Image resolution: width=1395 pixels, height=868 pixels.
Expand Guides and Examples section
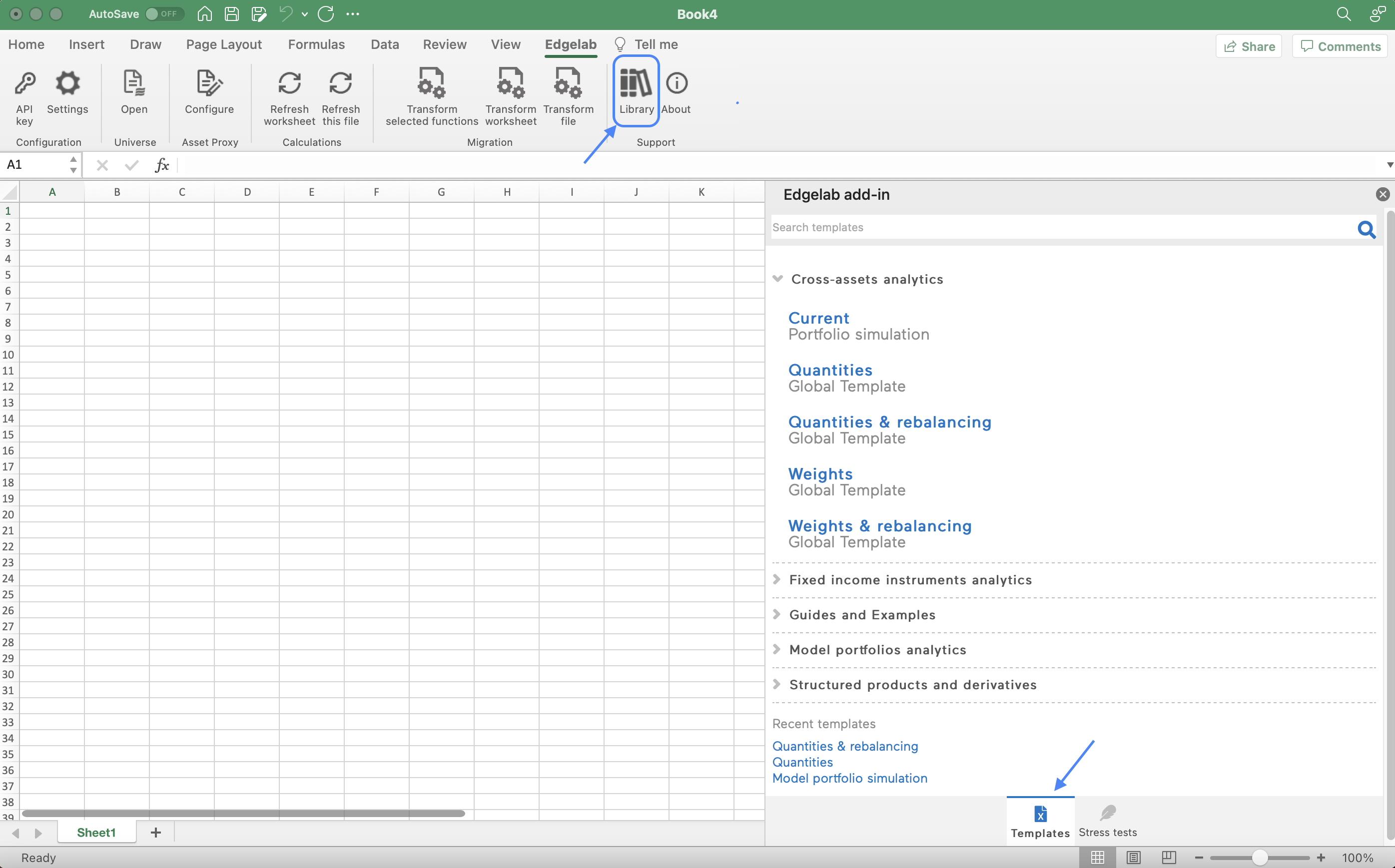(x=776, y=614)
